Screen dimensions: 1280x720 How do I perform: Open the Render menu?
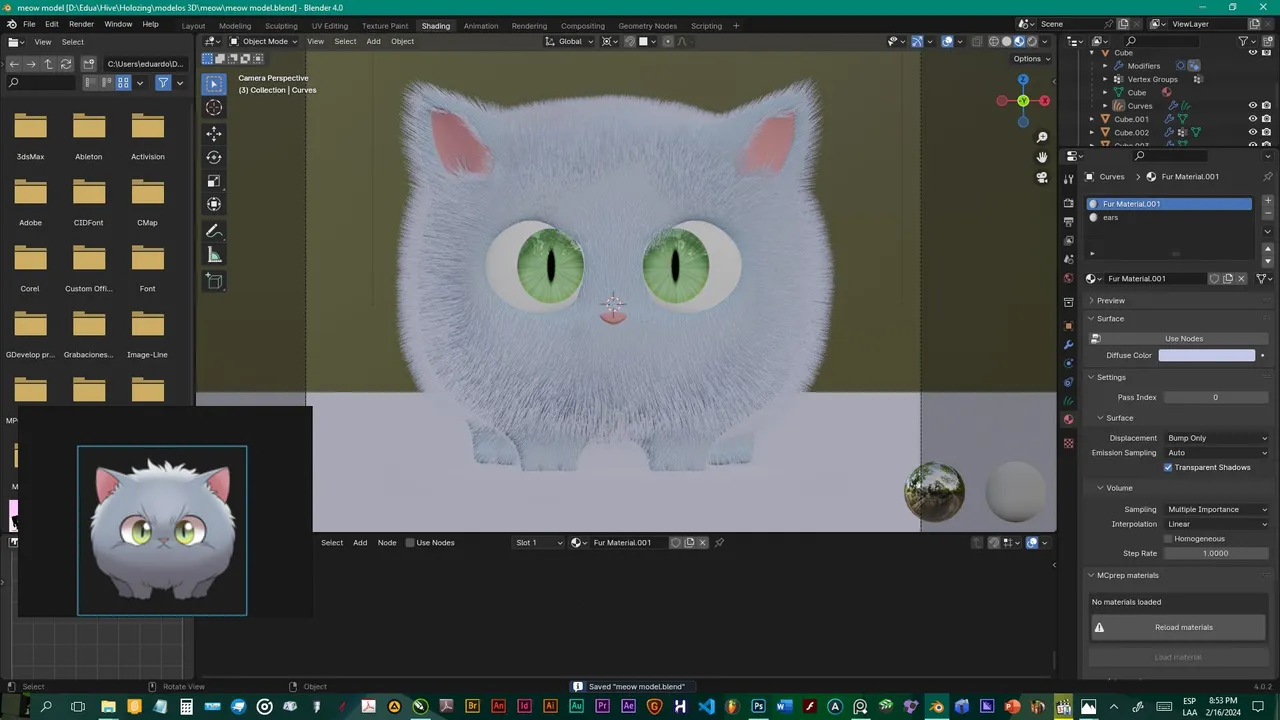81,24
